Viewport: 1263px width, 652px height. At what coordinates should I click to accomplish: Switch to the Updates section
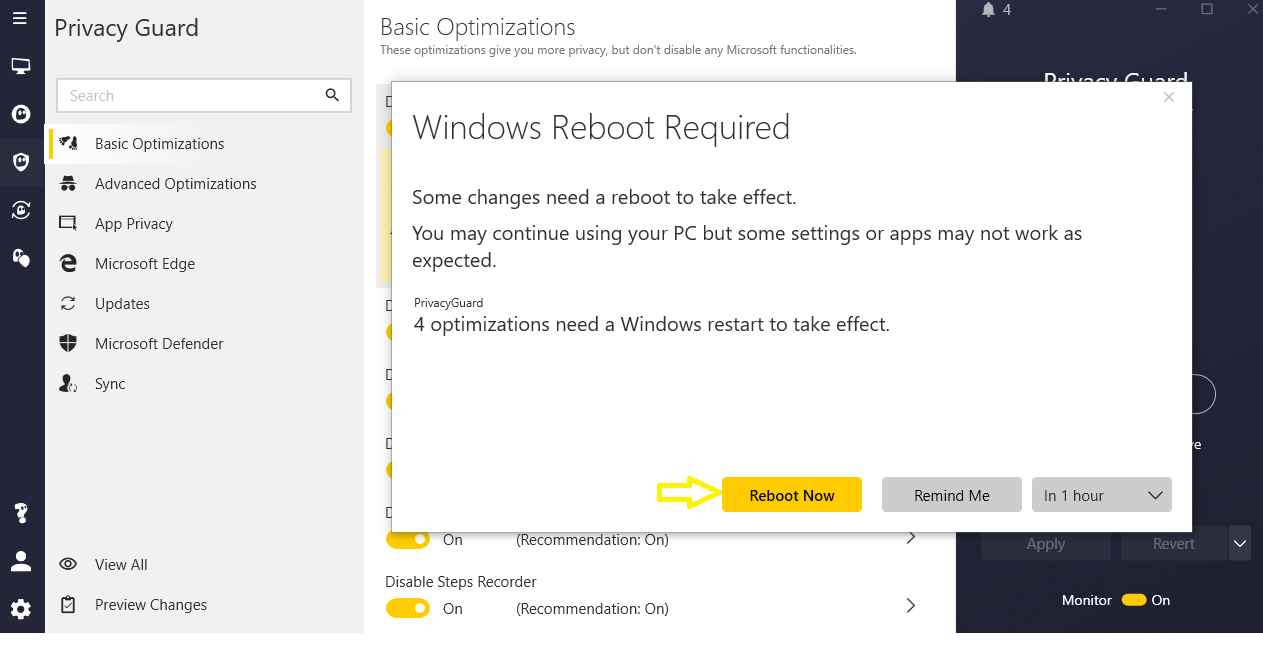click(205, 304)
